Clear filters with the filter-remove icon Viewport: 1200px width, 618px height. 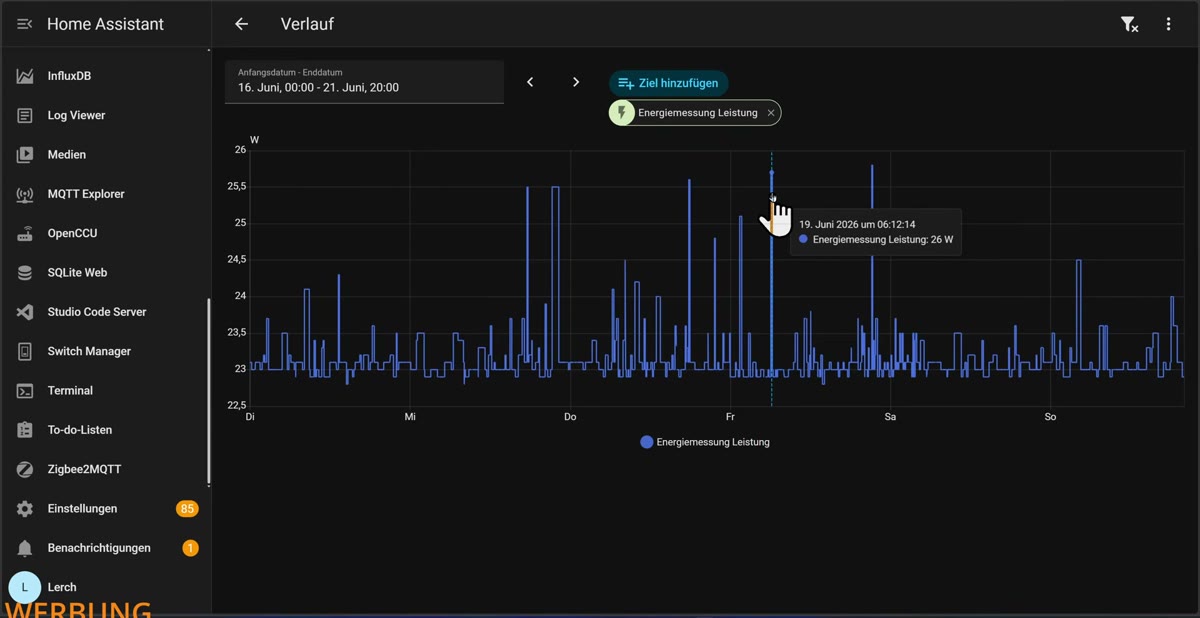(x=1129, y=24)
